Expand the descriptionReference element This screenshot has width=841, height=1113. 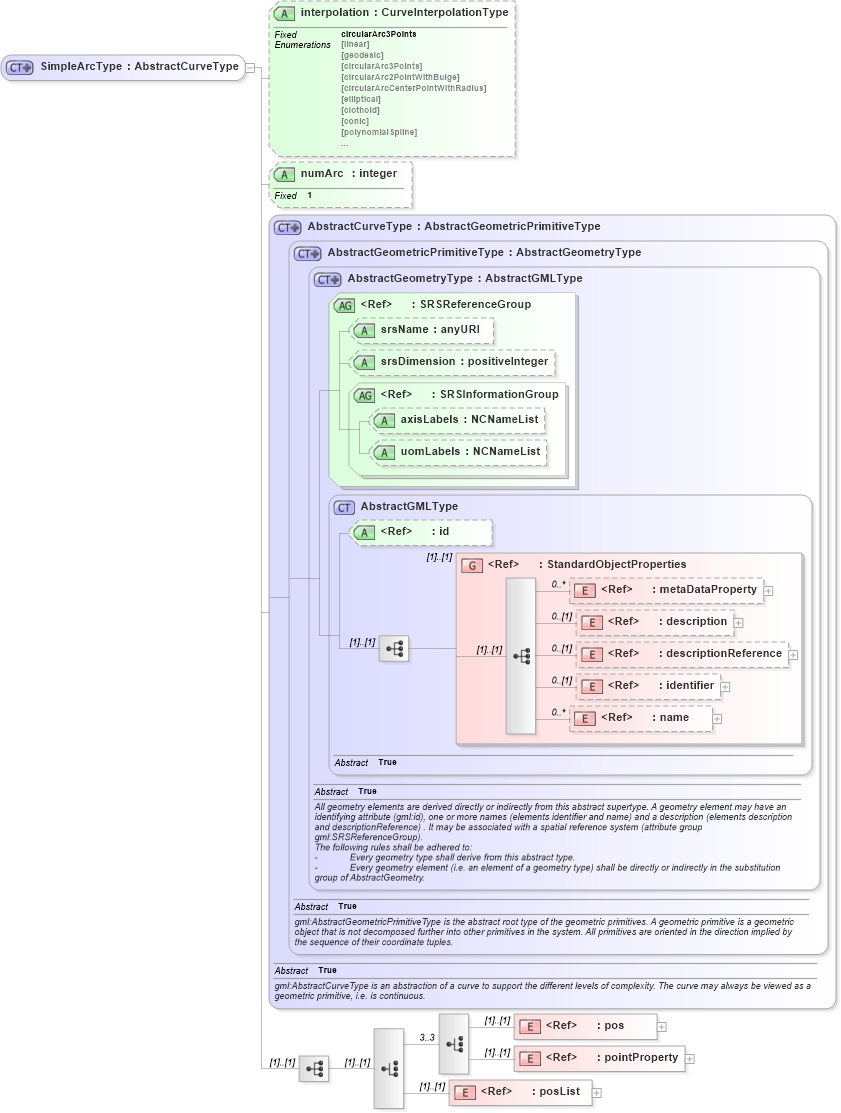click(x=793, y=655)
